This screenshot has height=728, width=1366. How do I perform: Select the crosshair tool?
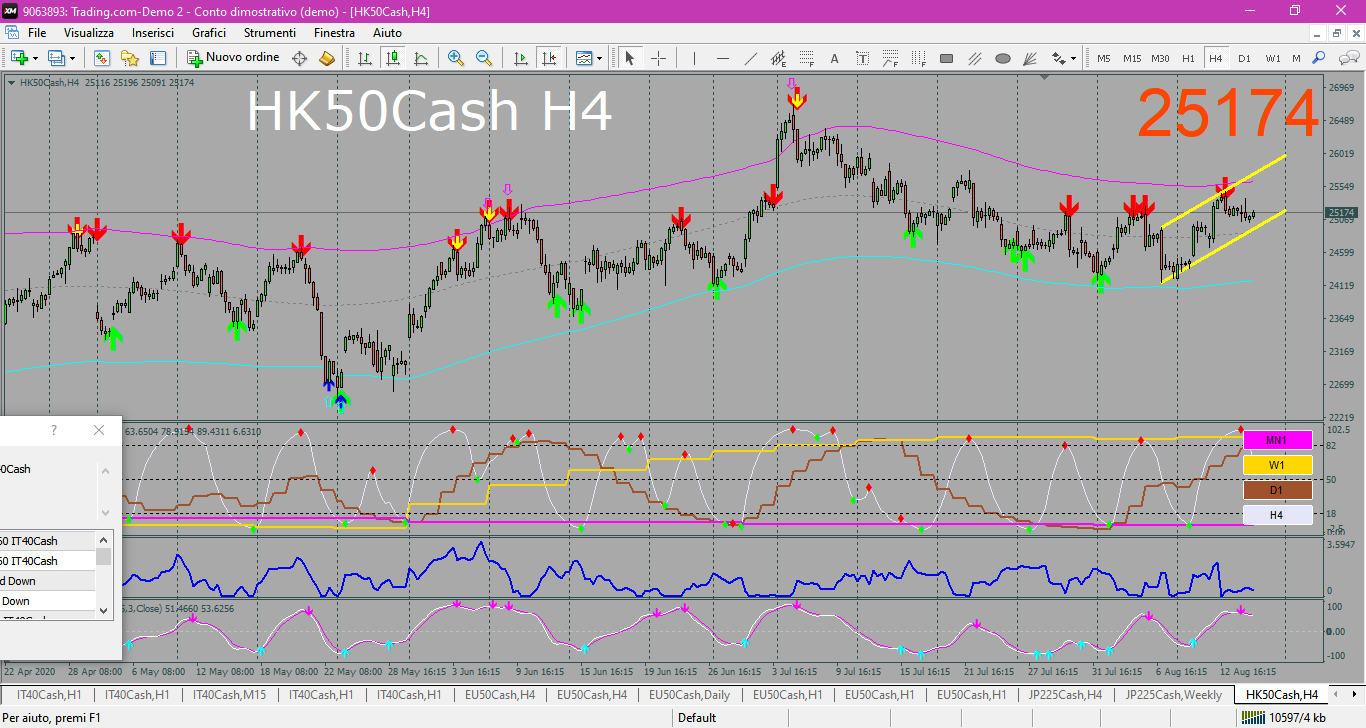point(658,58)
